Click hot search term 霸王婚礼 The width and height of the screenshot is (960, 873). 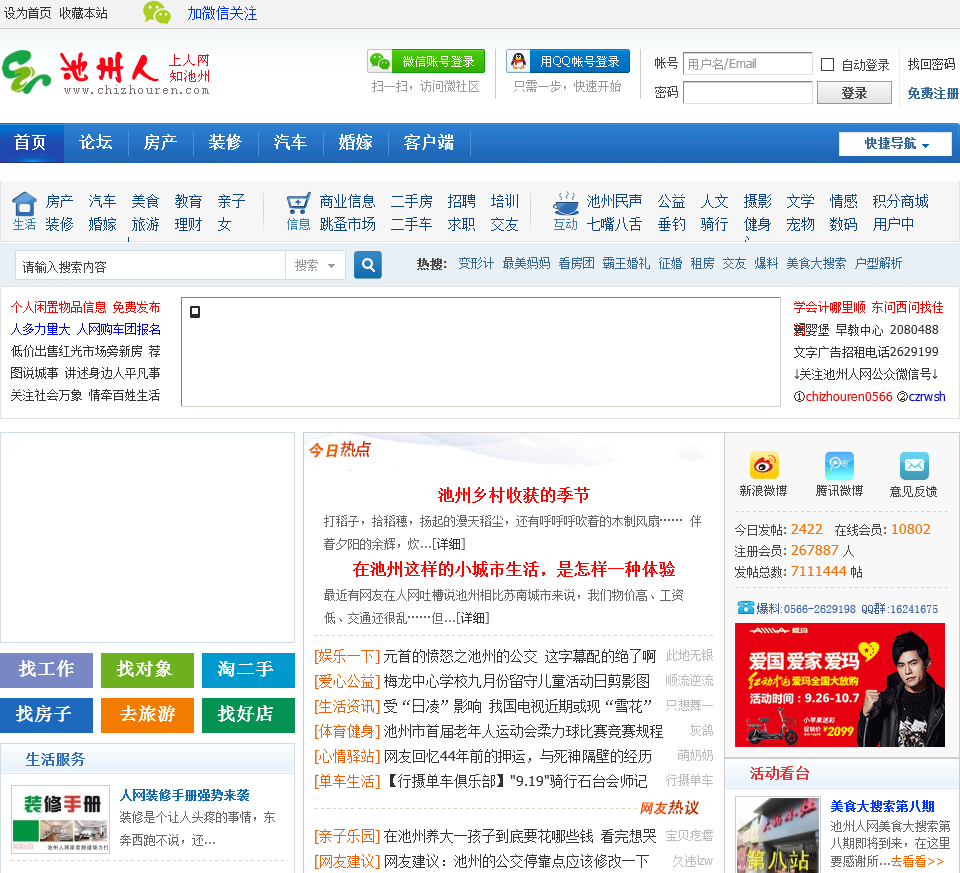626,264
